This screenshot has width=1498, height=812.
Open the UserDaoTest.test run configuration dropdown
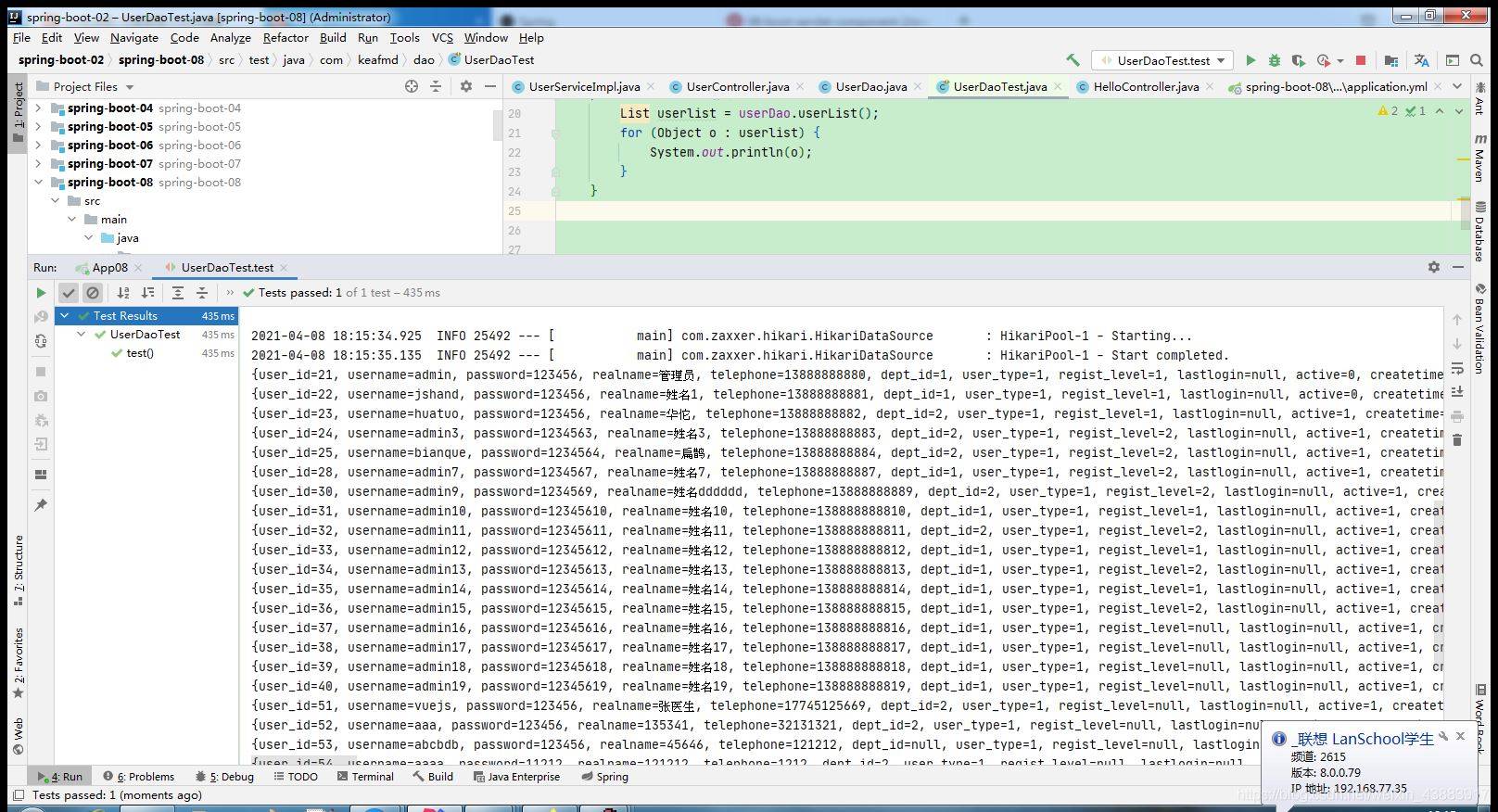[1162, 60]
